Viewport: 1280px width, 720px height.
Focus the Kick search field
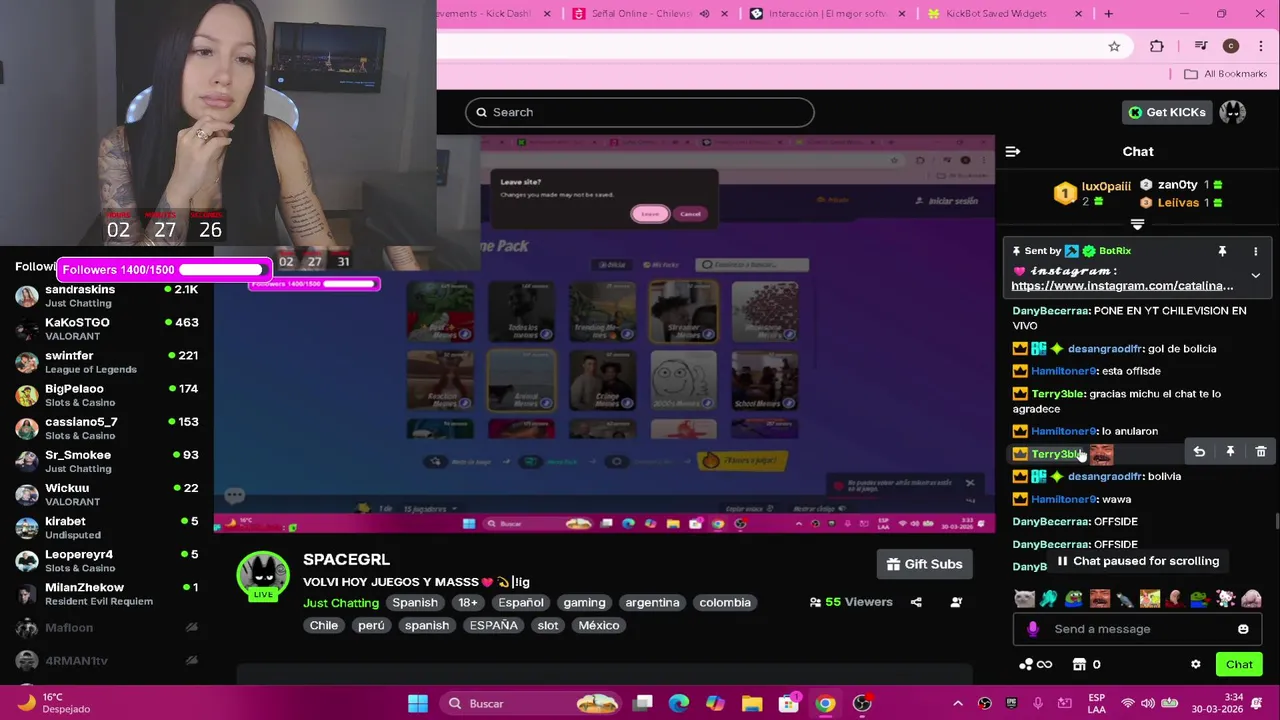pyautogui.click(x=639, y=112)
